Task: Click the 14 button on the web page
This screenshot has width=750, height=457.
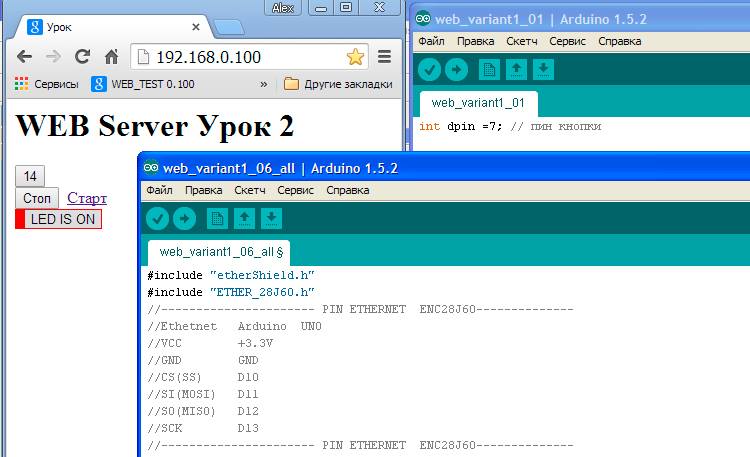Action: point(30,176)
